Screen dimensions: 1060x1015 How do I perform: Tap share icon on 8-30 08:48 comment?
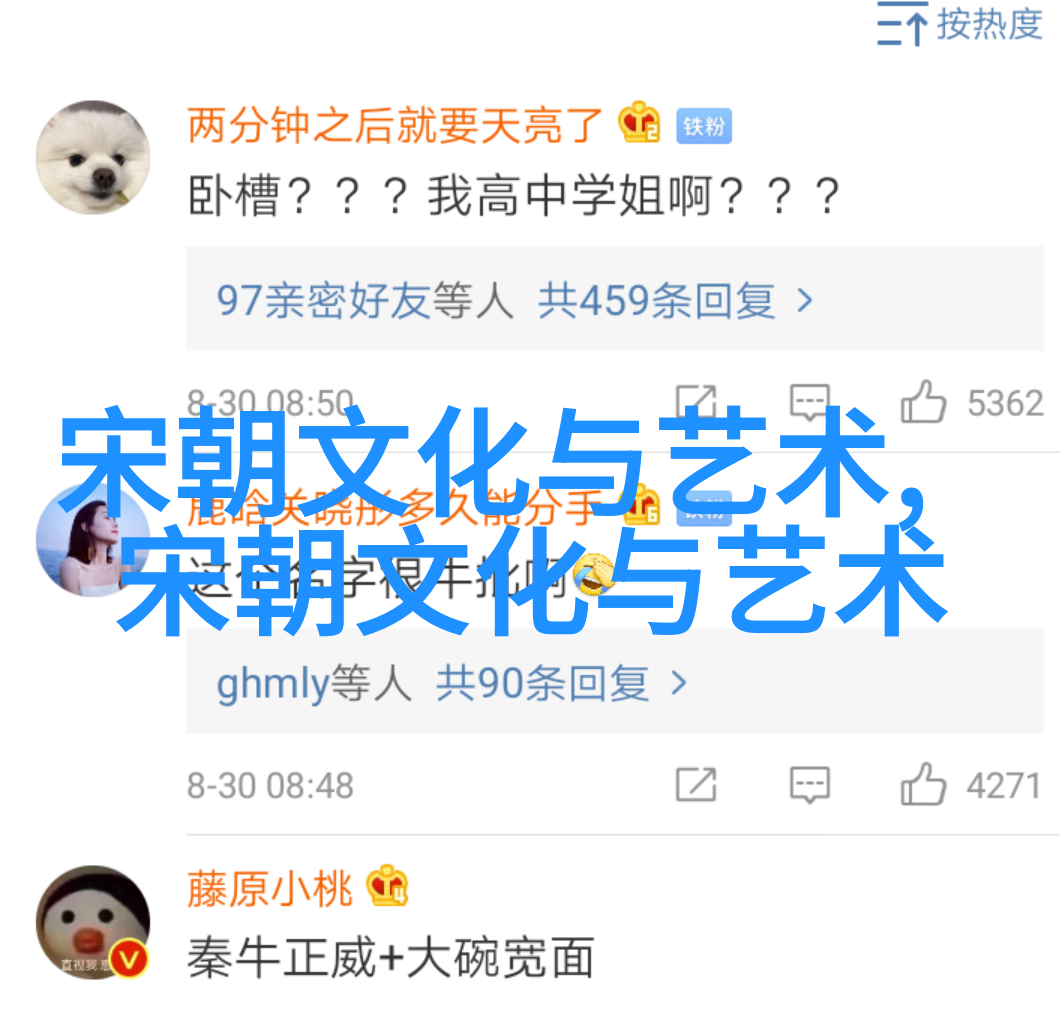[x=696, y=784]
